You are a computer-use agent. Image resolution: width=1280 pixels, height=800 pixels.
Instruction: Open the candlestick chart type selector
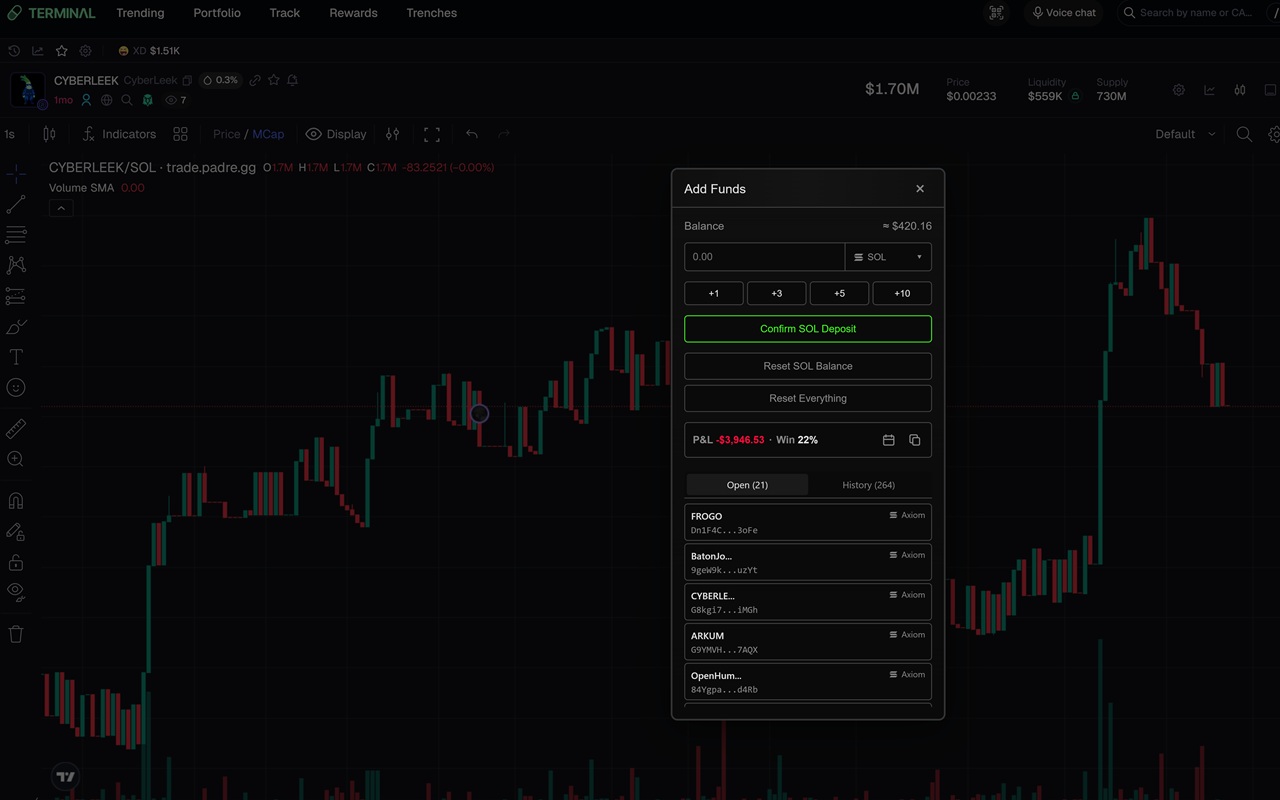point(49,134)
